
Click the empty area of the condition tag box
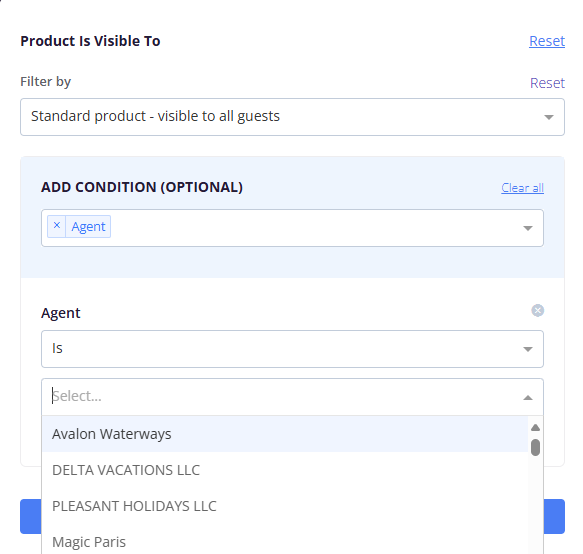click(312, 228)
